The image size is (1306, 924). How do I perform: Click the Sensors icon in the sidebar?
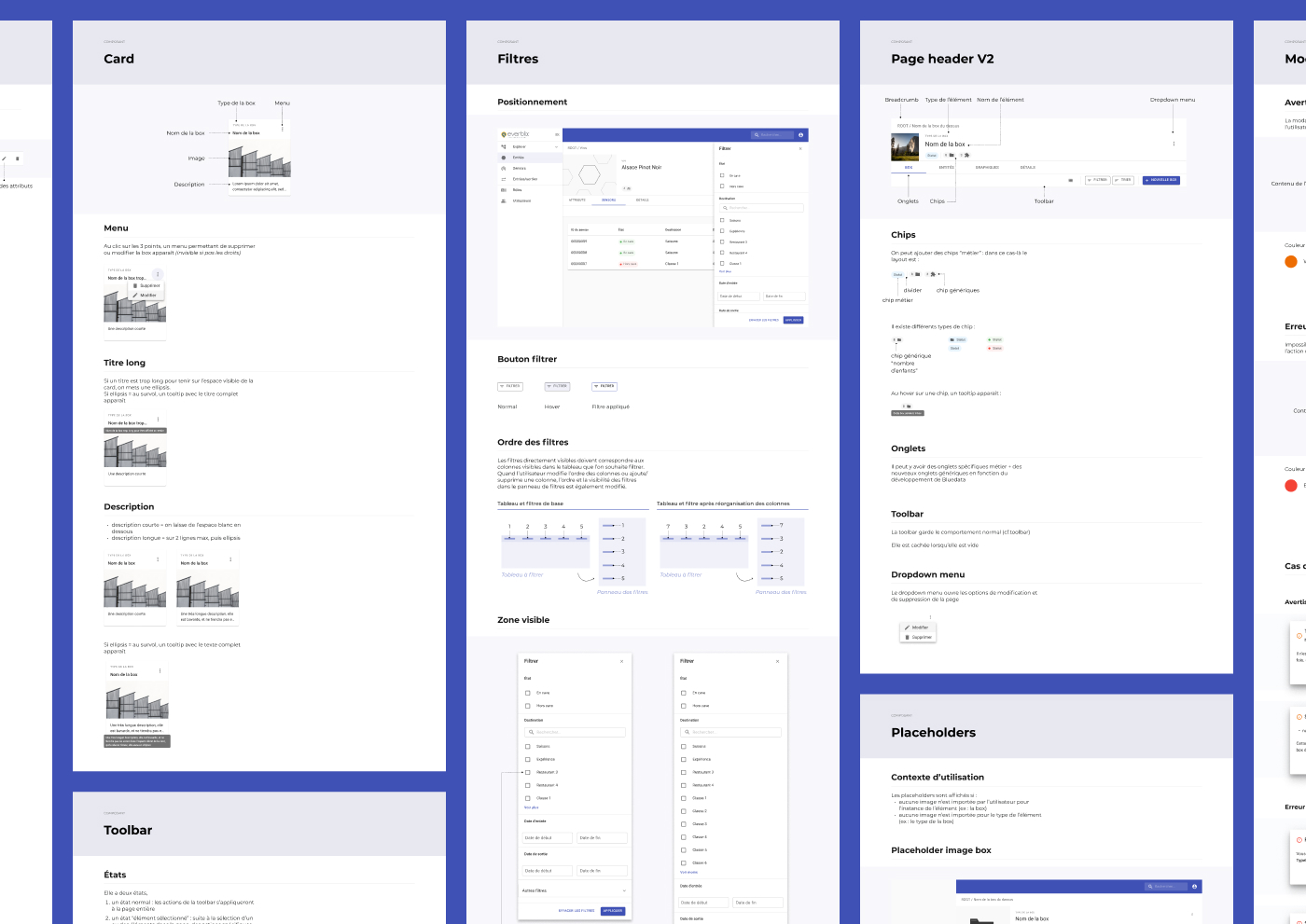click(x=504, y=169)
